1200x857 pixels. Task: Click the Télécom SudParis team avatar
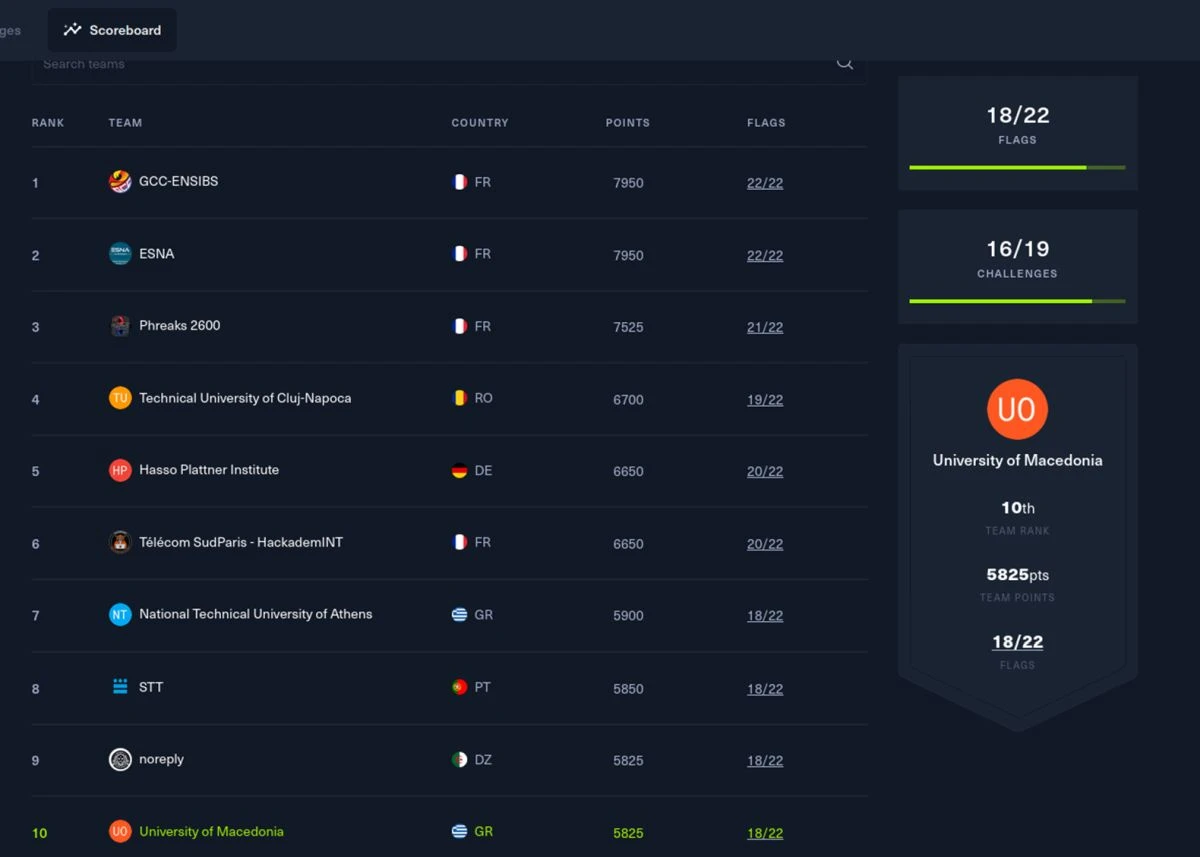pos(120,542)
